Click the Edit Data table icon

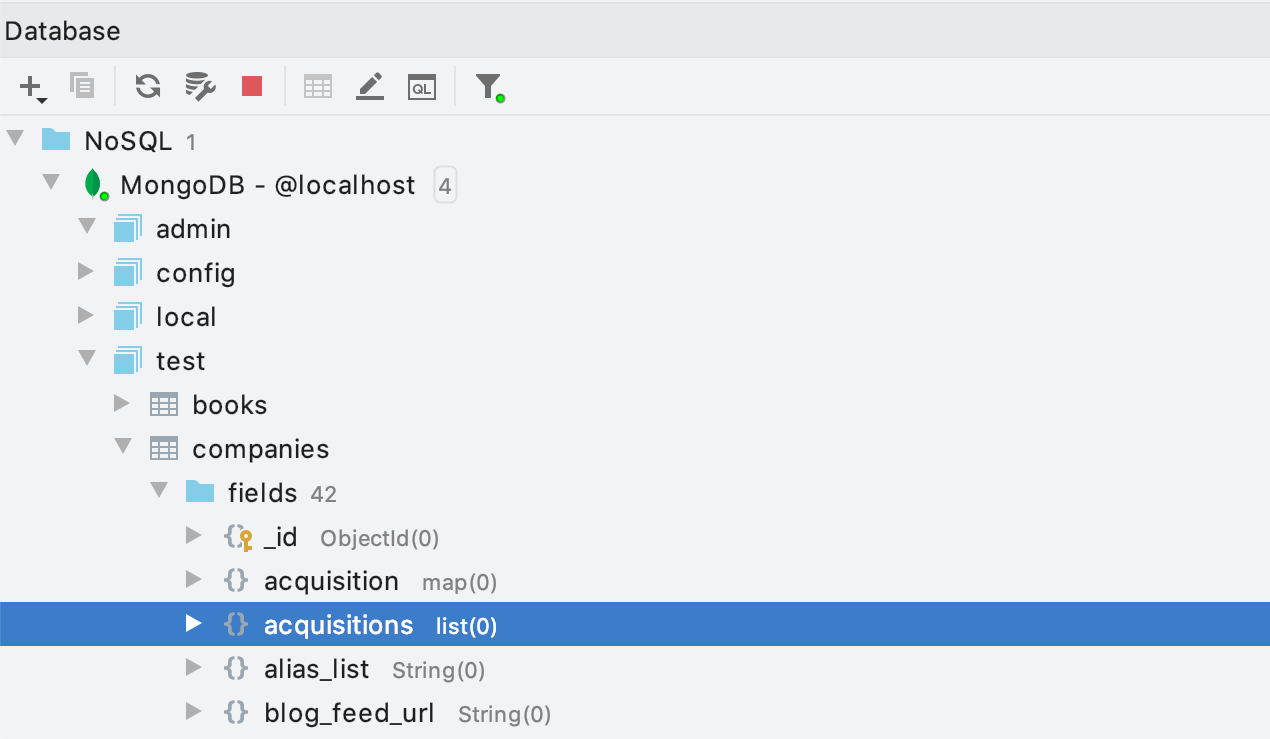(x=318, y=87)
